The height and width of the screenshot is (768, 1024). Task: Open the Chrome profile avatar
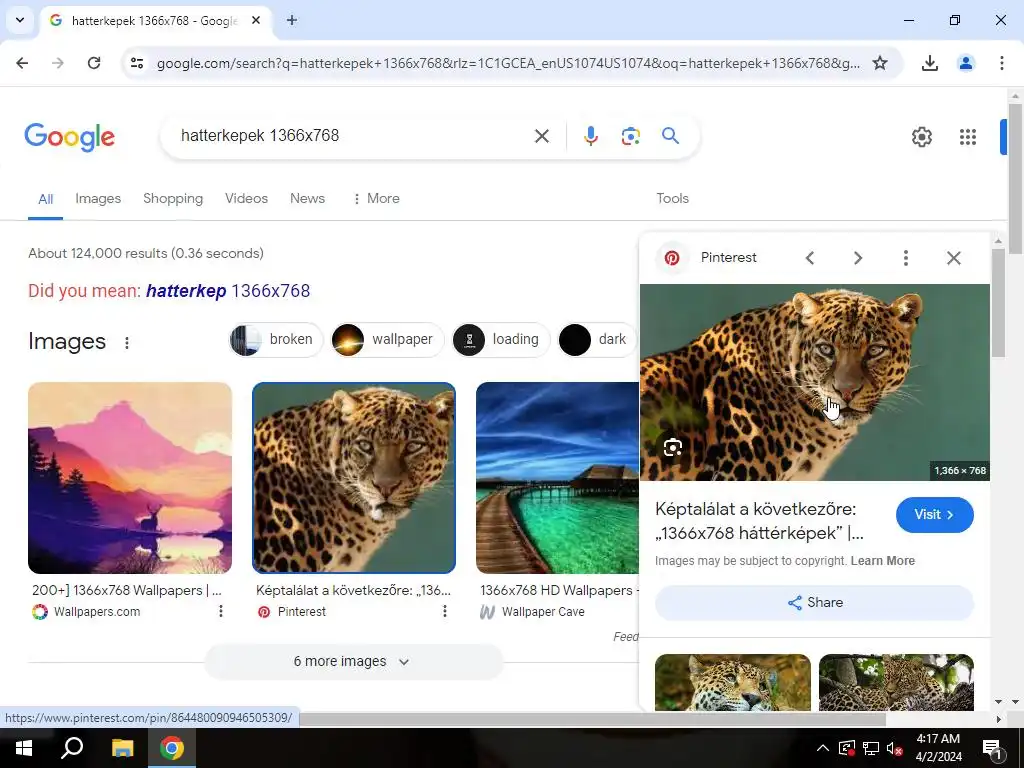click(x=965, y=63)
